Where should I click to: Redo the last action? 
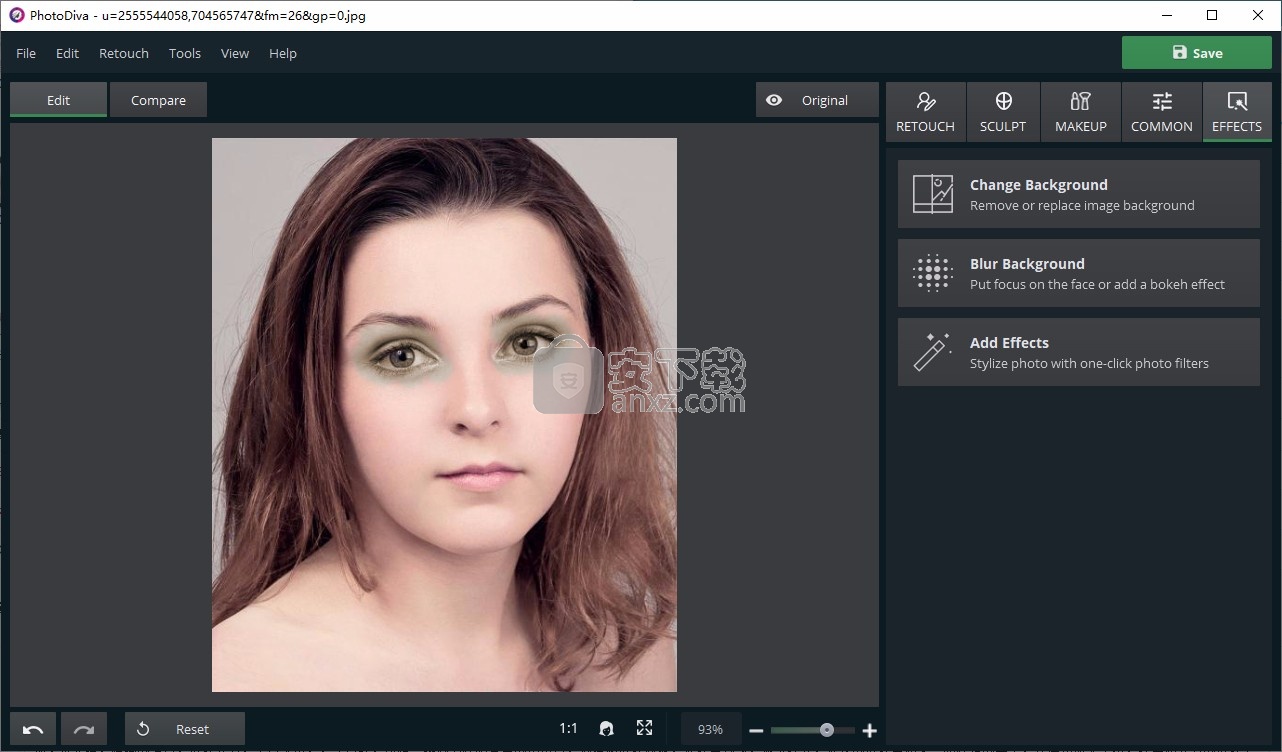(84, 729)
